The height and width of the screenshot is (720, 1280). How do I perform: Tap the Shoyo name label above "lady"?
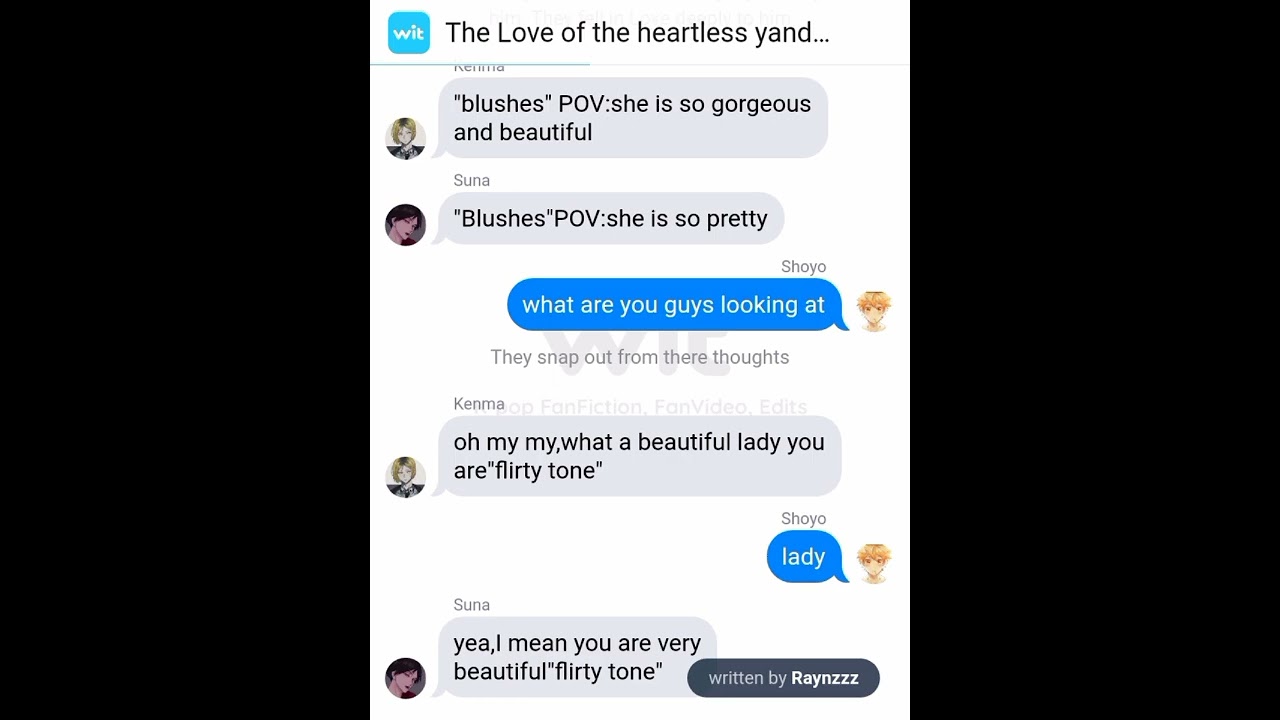(x=804, y=519)
